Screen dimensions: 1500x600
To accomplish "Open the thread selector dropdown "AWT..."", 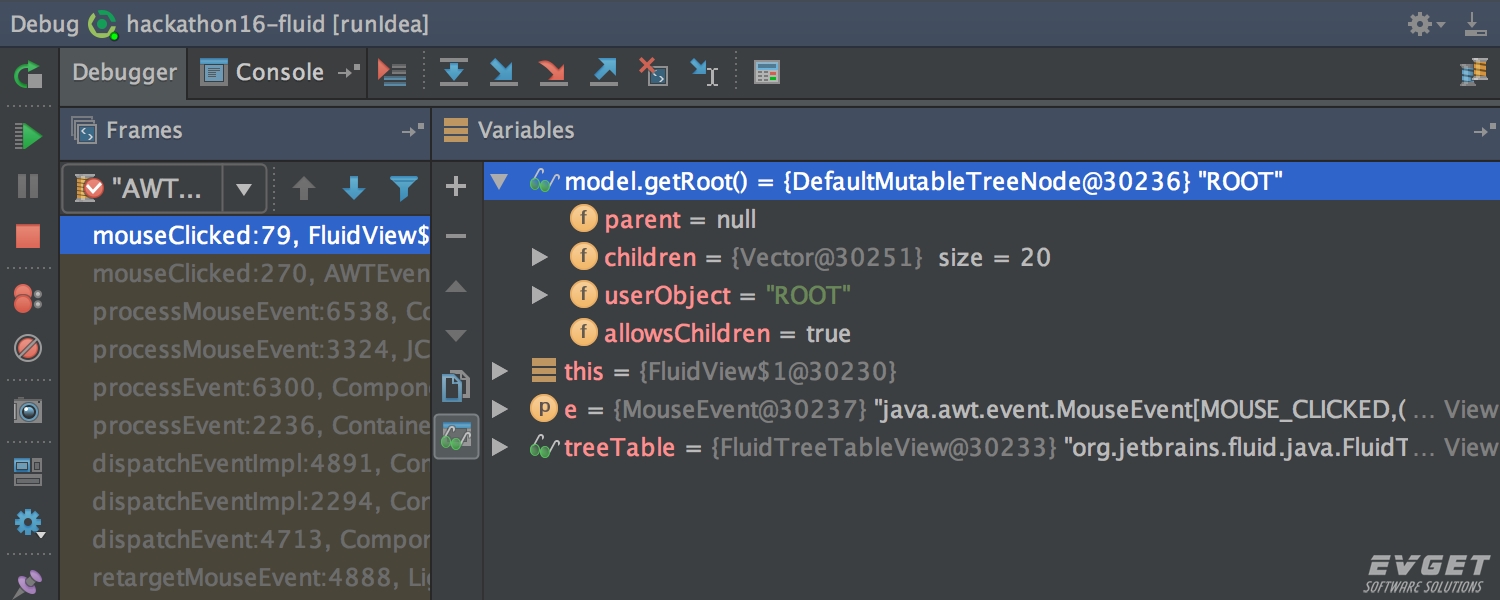I will click(x=165, y=188).
